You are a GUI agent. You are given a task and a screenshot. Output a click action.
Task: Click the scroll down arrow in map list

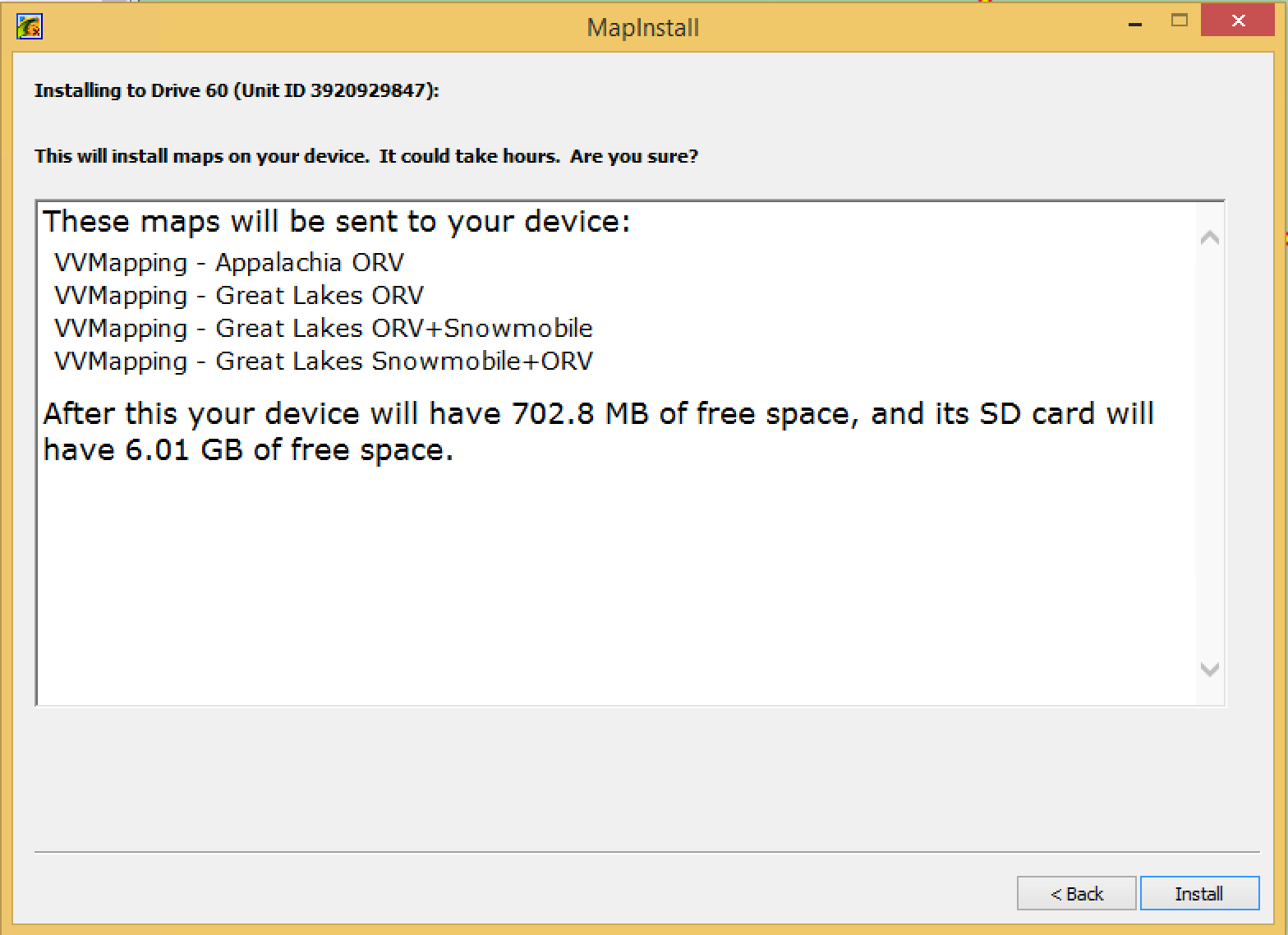pos(1209,669)
